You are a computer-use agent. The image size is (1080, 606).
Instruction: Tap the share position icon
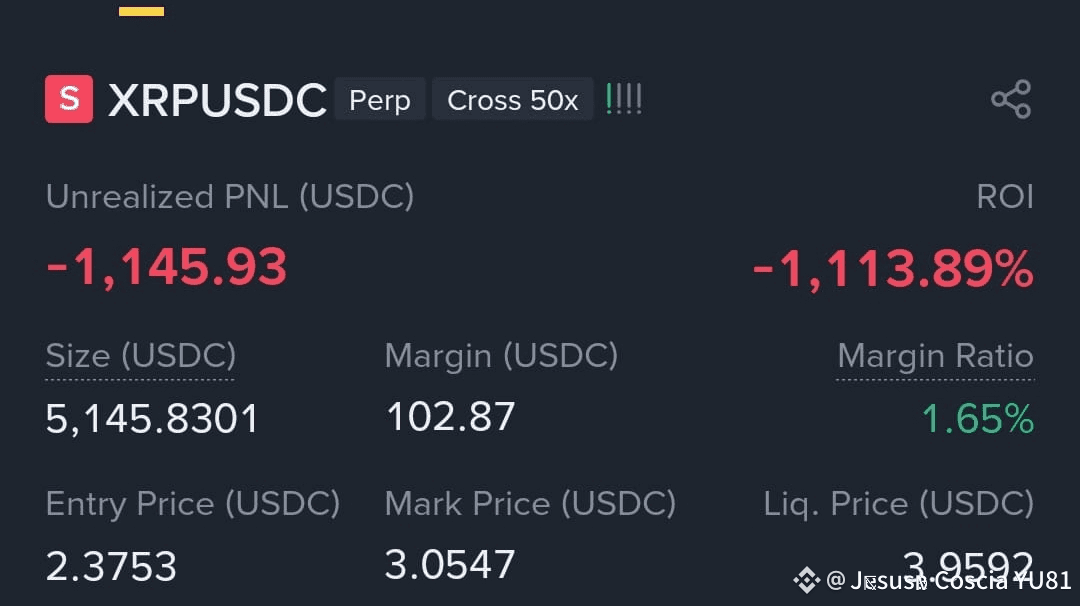(x=1010, y=100)
